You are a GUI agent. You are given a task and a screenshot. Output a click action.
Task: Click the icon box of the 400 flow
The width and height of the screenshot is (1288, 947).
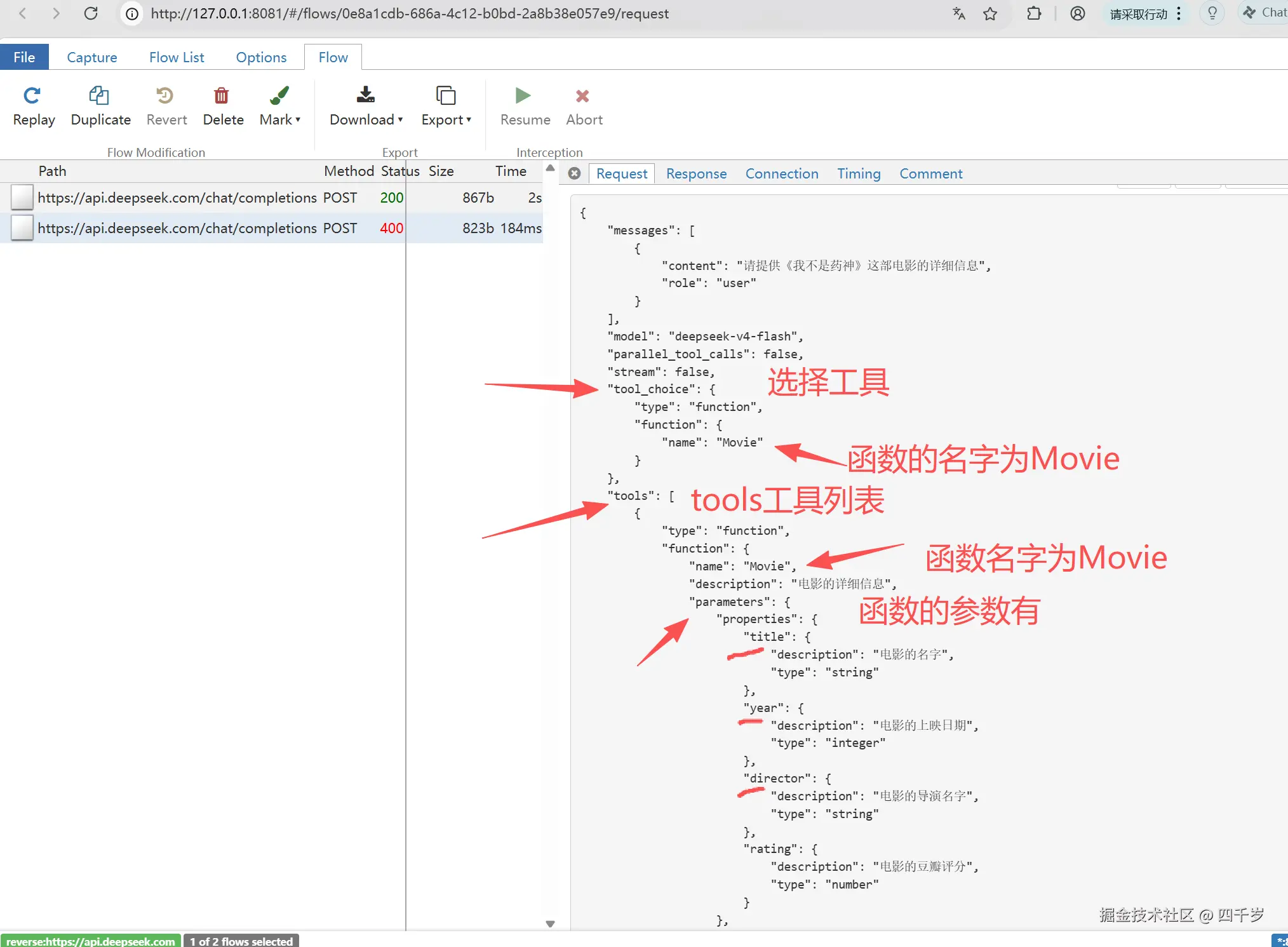click(x=22, y=228)
